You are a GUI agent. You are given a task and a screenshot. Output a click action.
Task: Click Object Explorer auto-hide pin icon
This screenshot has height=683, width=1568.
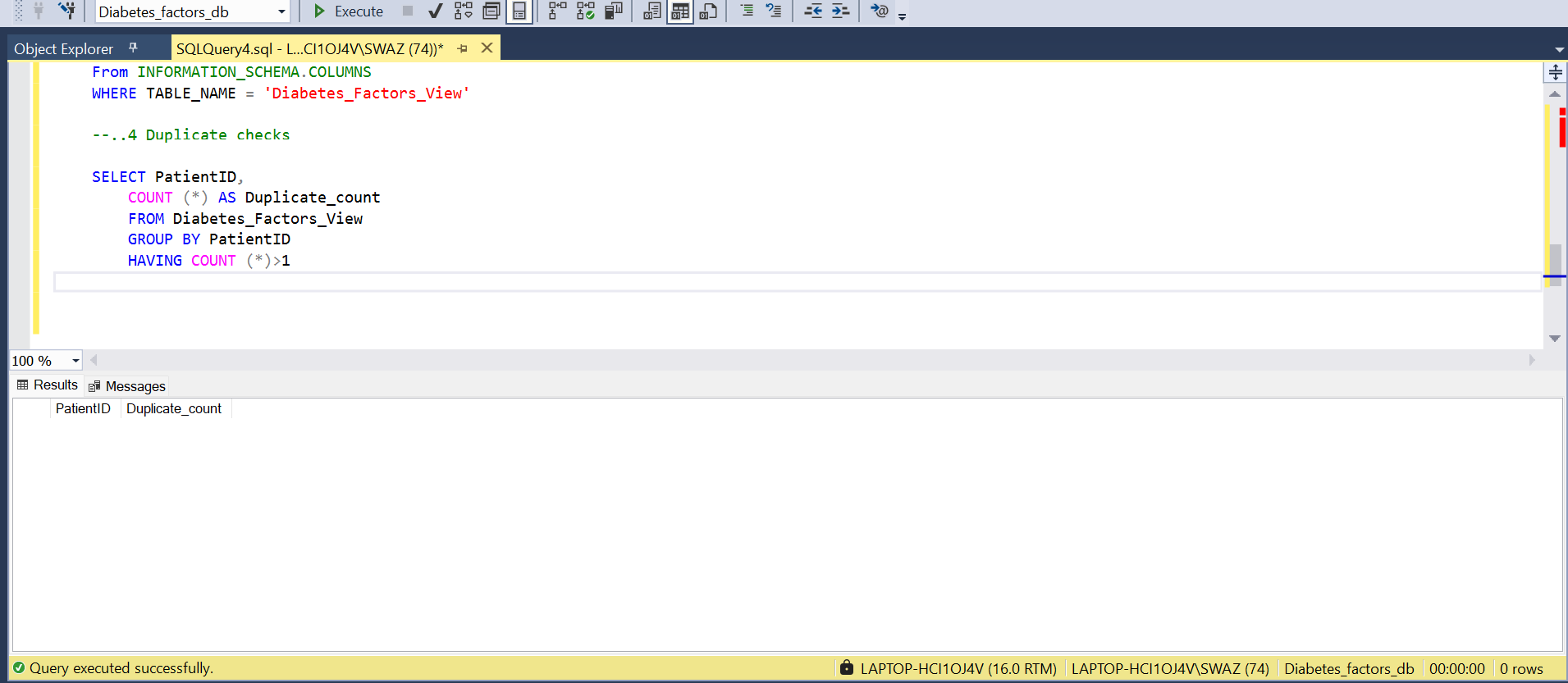tap(133, 48)
